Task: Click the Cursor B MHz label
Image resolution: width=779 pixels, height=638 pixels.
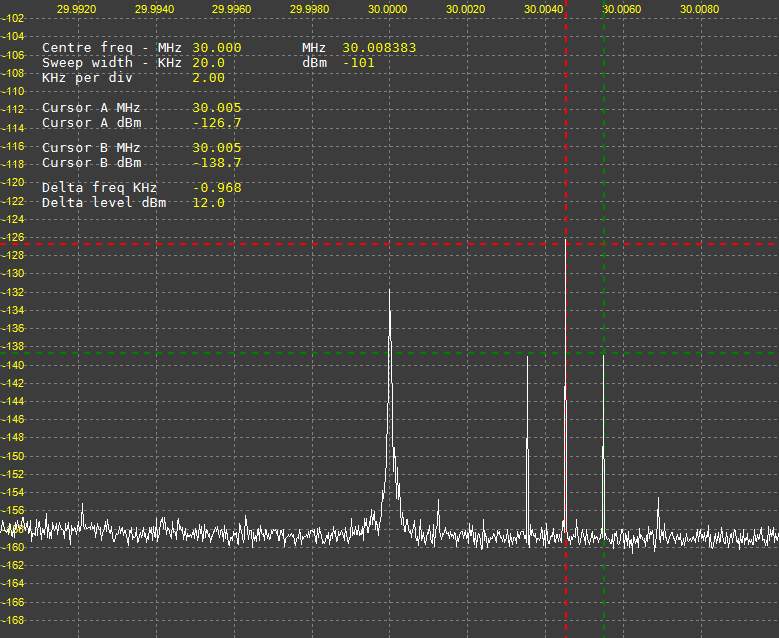Action: tap(91, 148)
